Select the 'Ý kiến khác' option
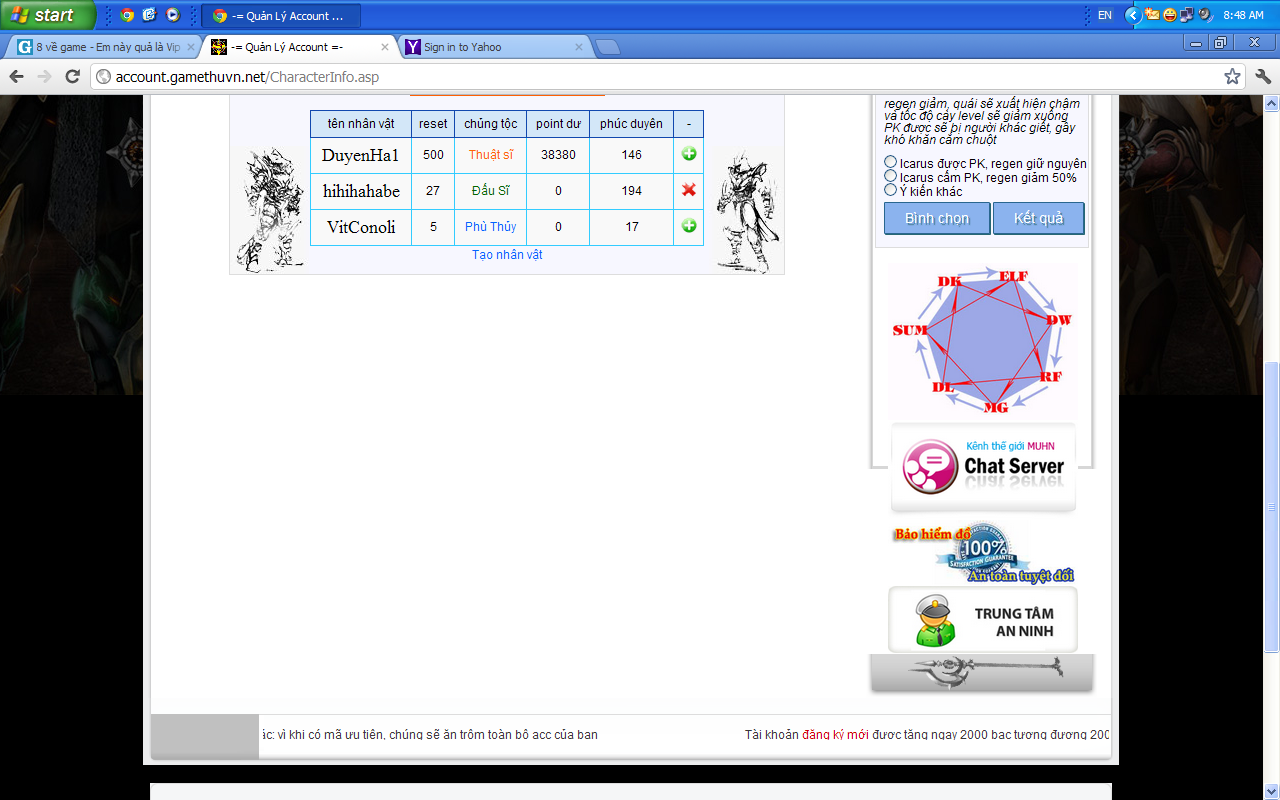Screen dimensions: 1280x800 click(890, 190)
